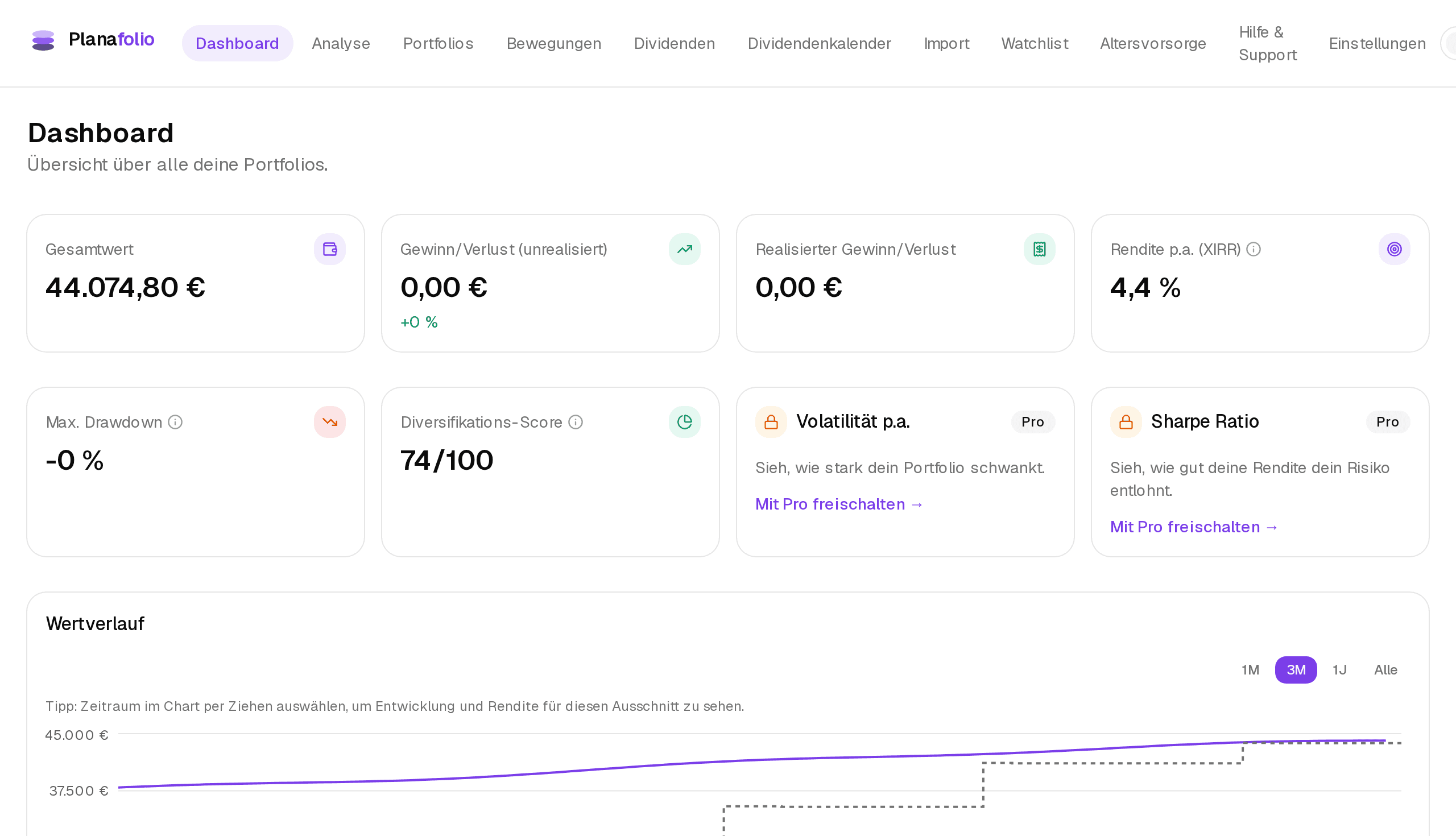Click the lock icon on Sharpe Ratio card
This screenshot has width=1456, height=836.
click(x=1126, y=422)
